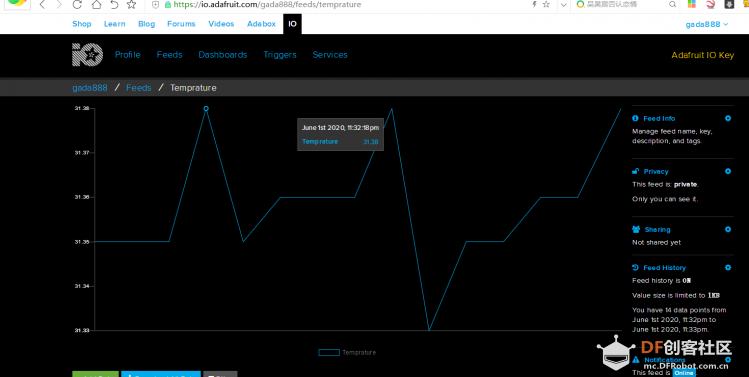
Task: Click the Feed History heading
Action: pyautogui.click(x=664, y=268)
